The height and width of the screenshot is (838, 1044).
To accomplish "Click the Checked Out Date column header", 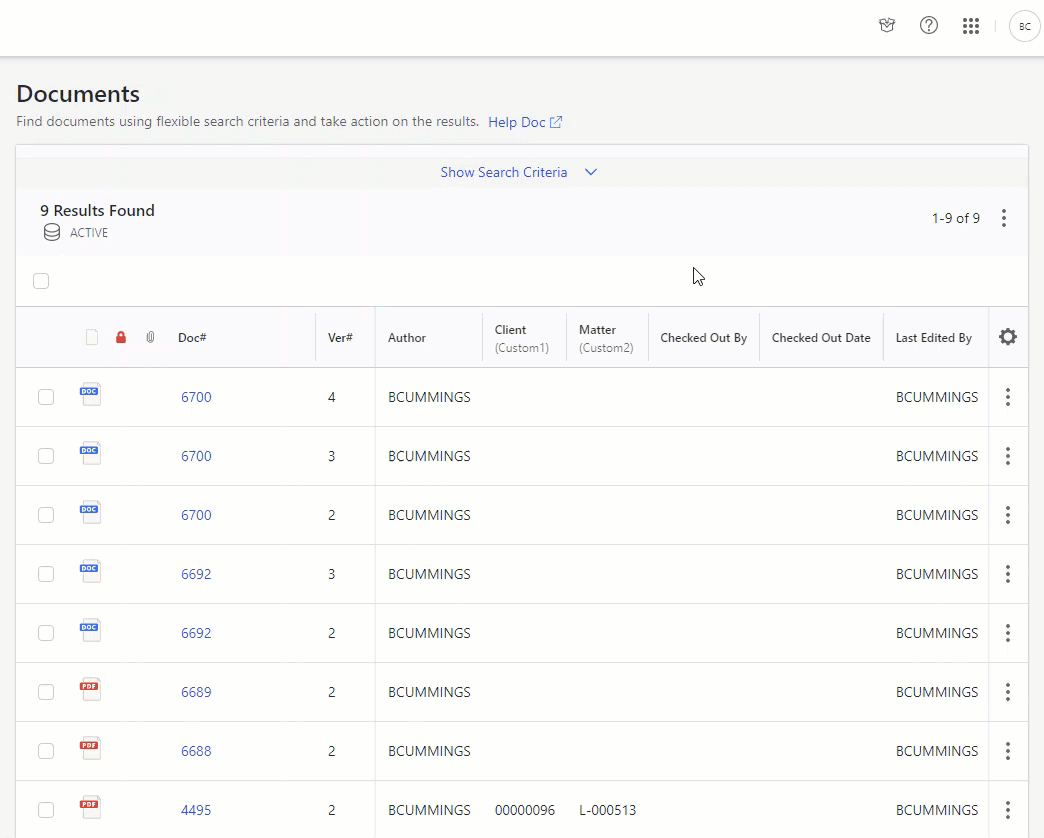I will 821,338.
